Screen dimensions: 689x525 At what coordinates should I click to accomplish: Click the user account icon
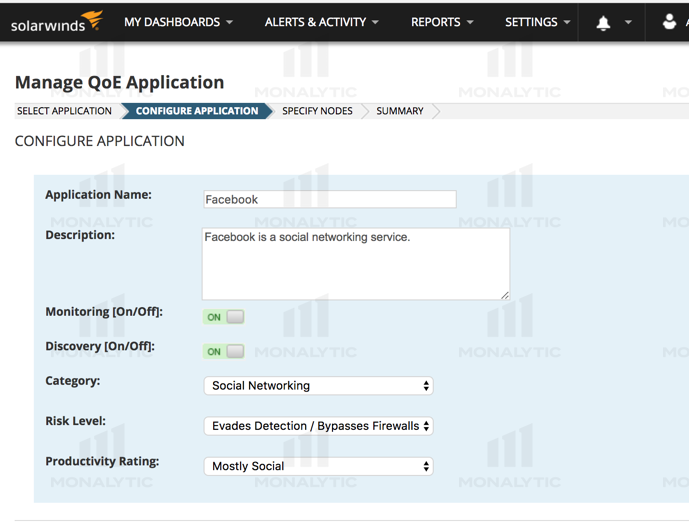coord(669,22)
